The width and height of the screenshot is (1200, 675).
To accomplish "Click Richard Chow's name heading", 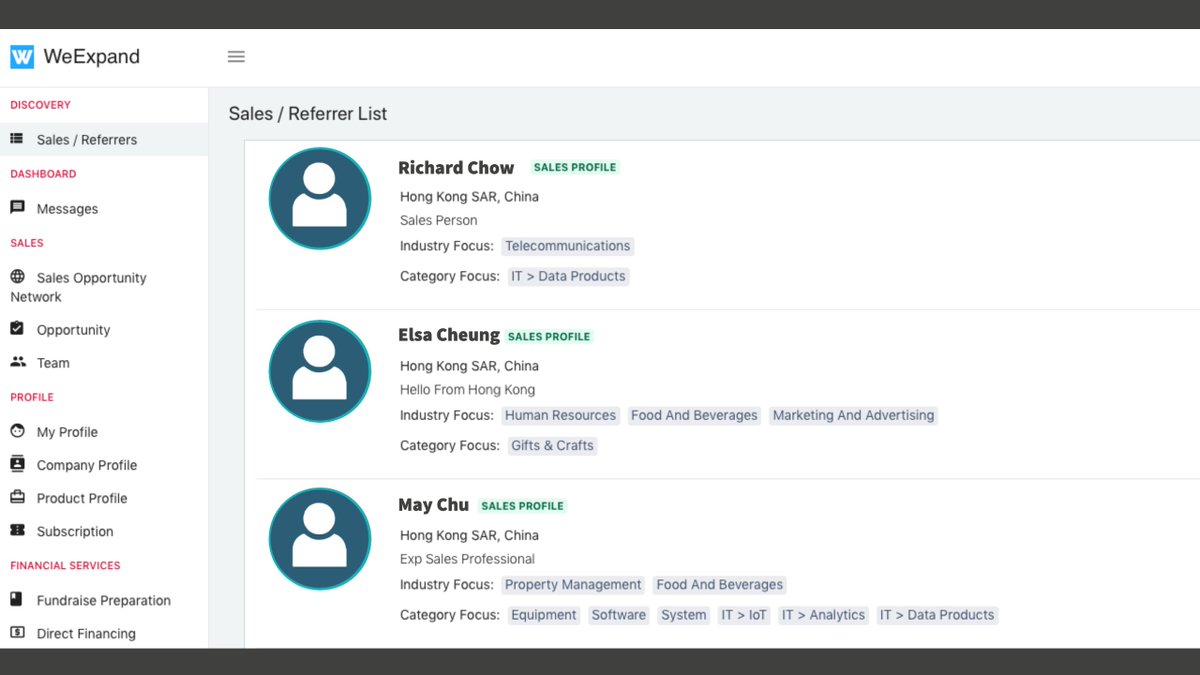I will pos(456,167).
